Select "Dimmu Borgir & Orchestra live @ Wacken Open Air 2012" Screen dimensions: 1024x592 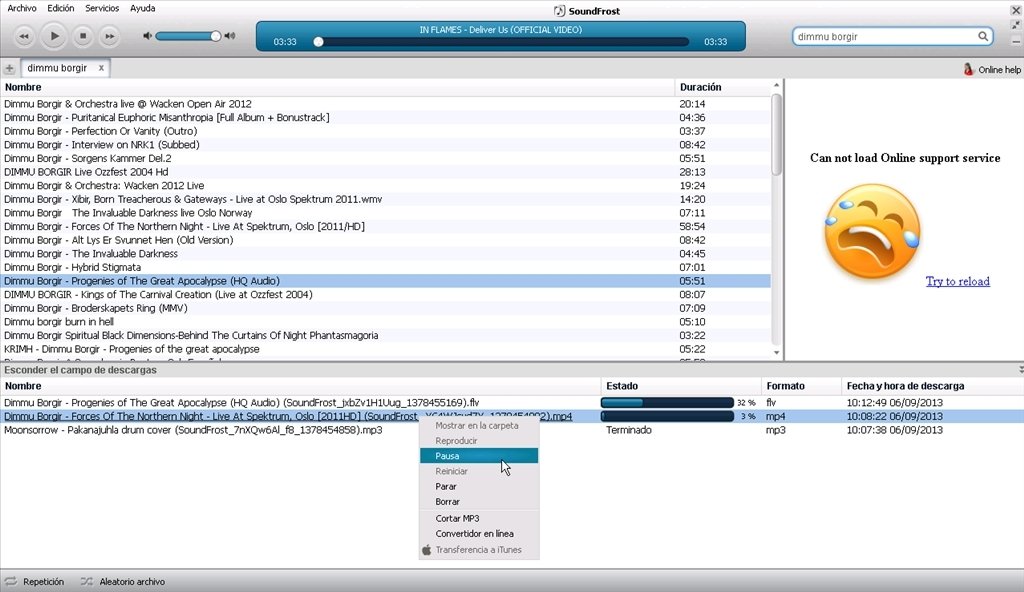[385, 104]
